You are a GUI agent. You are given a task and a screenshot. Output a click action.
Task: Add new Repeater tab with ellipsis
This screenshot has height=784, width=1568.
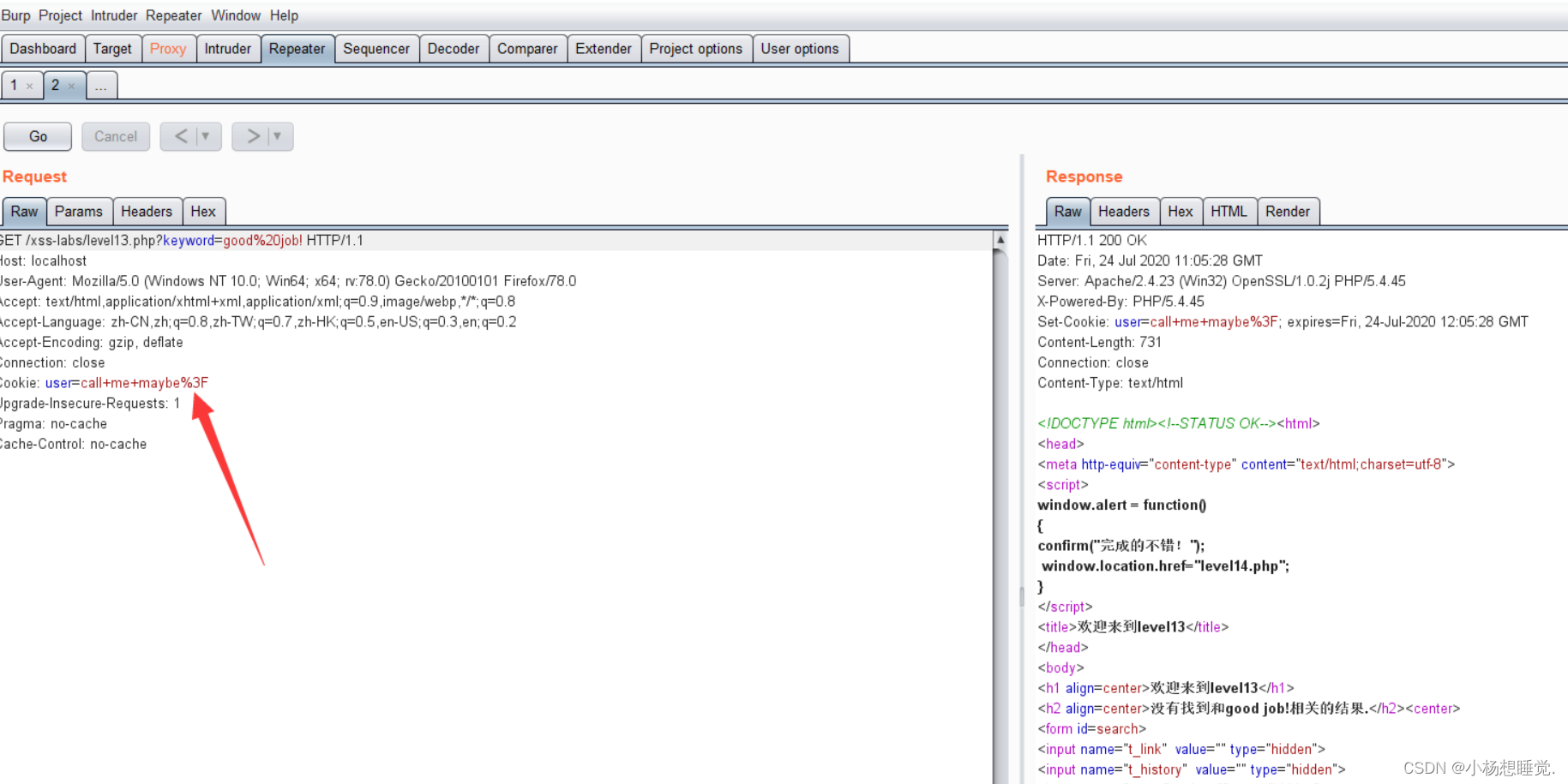[101, 86]
